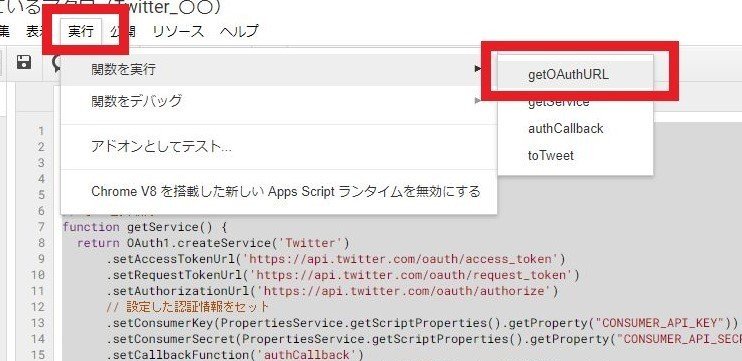
Task: Open the 実行 menu
Action: pos(81,31)
